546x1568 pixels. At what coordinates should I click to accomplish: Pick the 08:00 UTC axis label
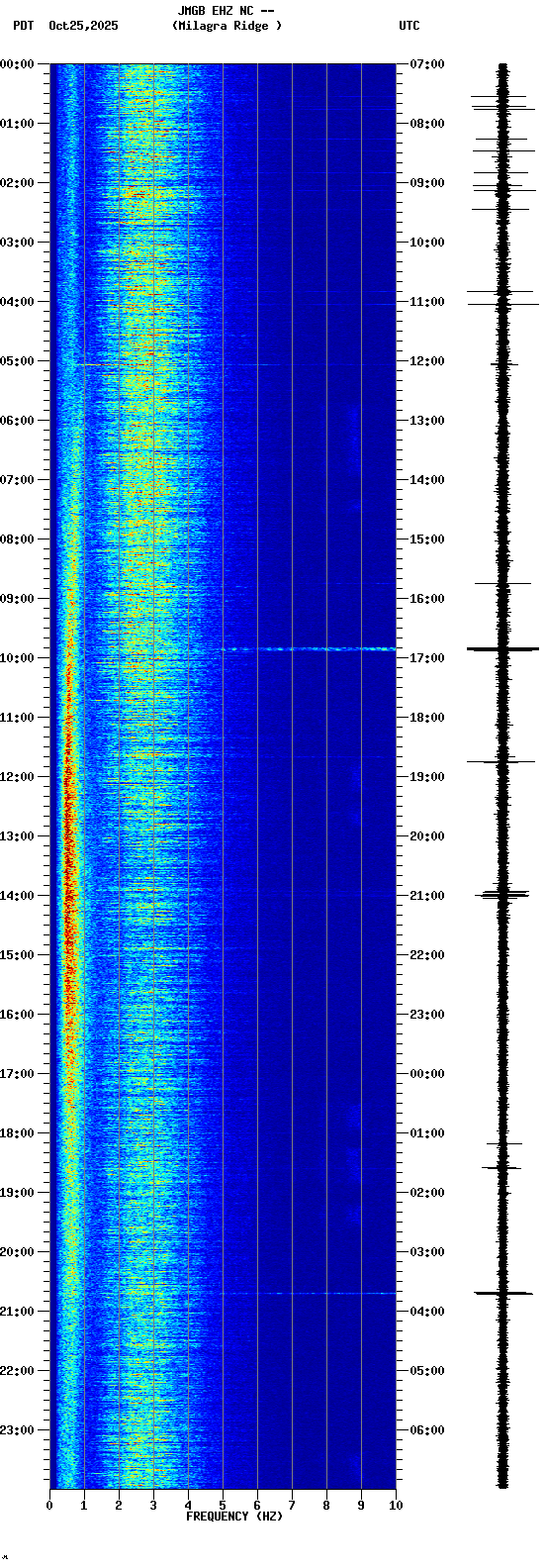[427, 124]
